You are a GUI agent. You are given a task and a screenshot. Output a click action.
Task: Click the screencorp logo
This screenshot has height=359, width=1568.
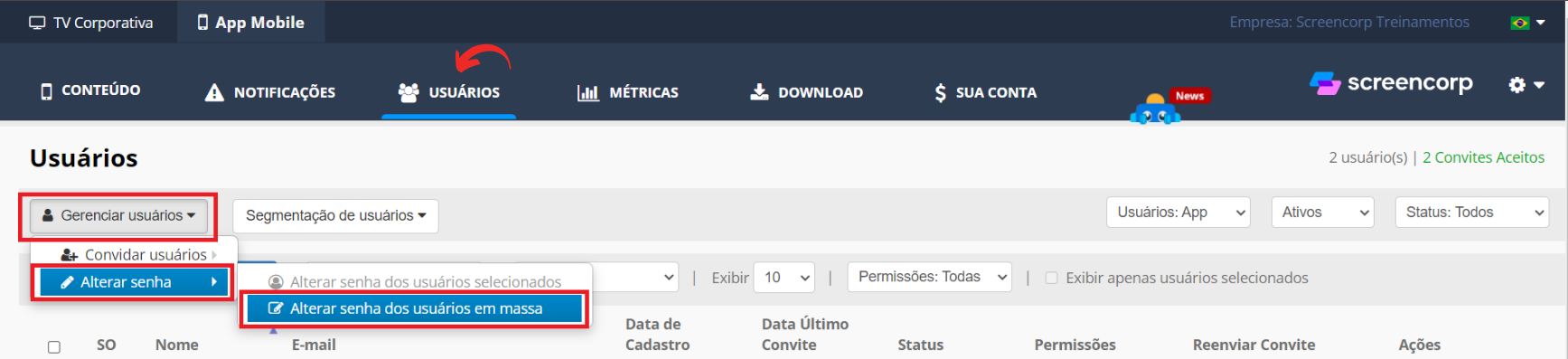pos(1391,83)
